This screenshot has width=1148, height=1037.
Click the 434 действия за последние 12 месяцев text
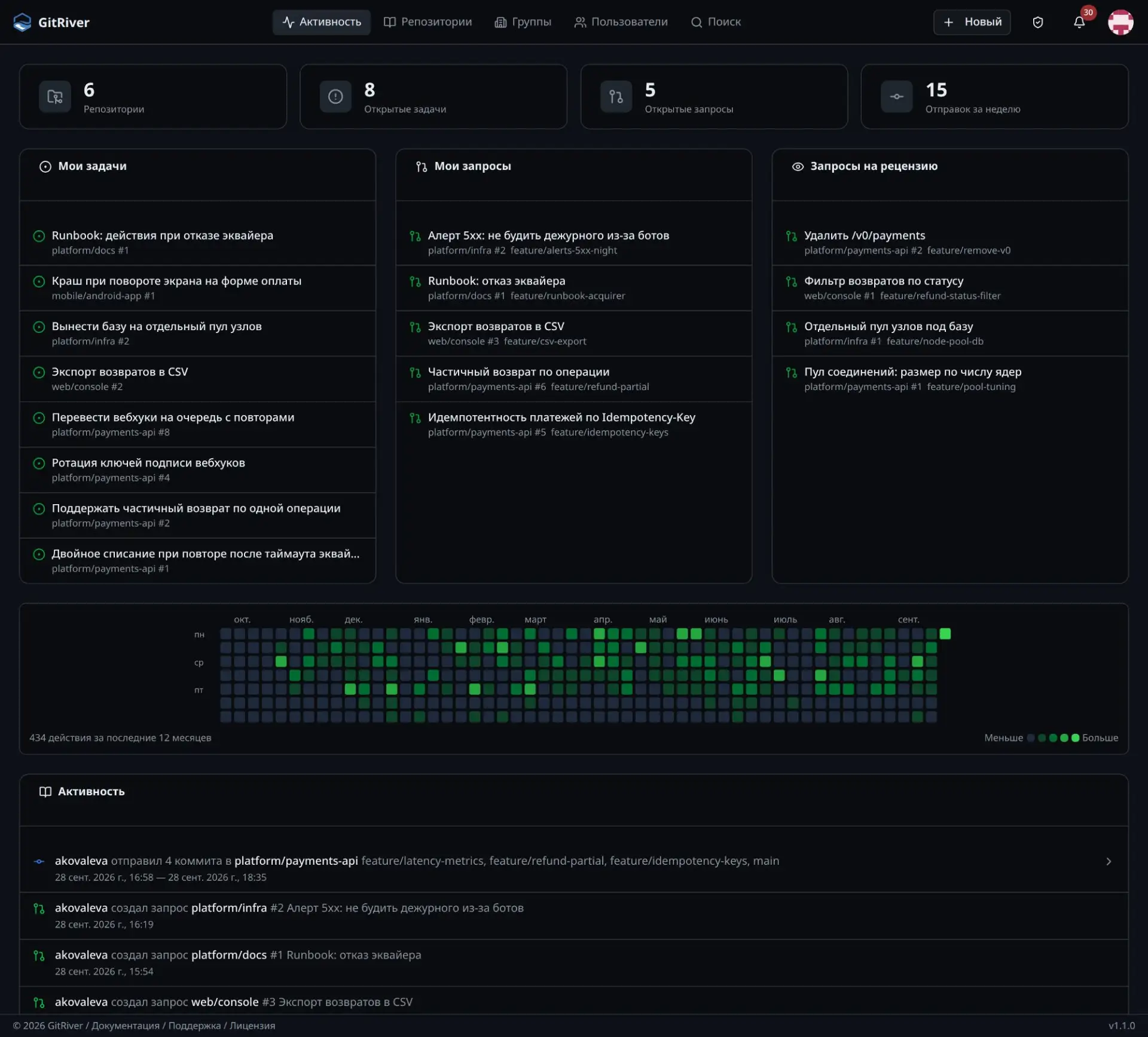coord(120,738)
